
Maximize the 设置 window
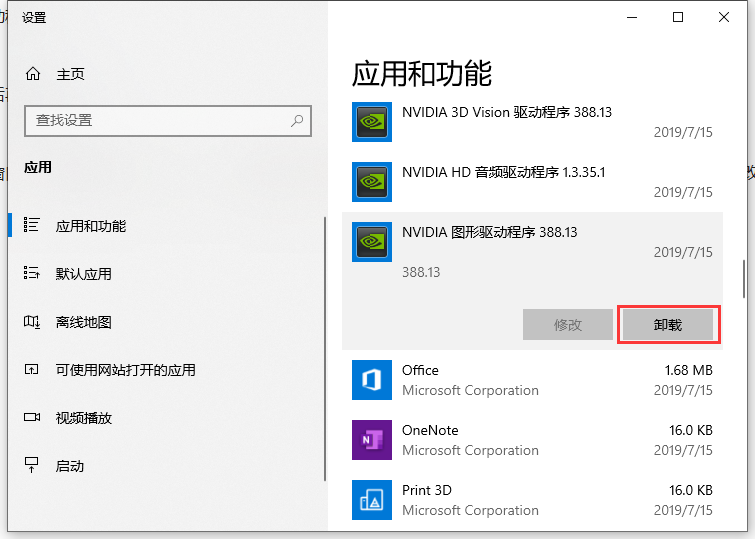pyautogui.click(x=678, y=17)
